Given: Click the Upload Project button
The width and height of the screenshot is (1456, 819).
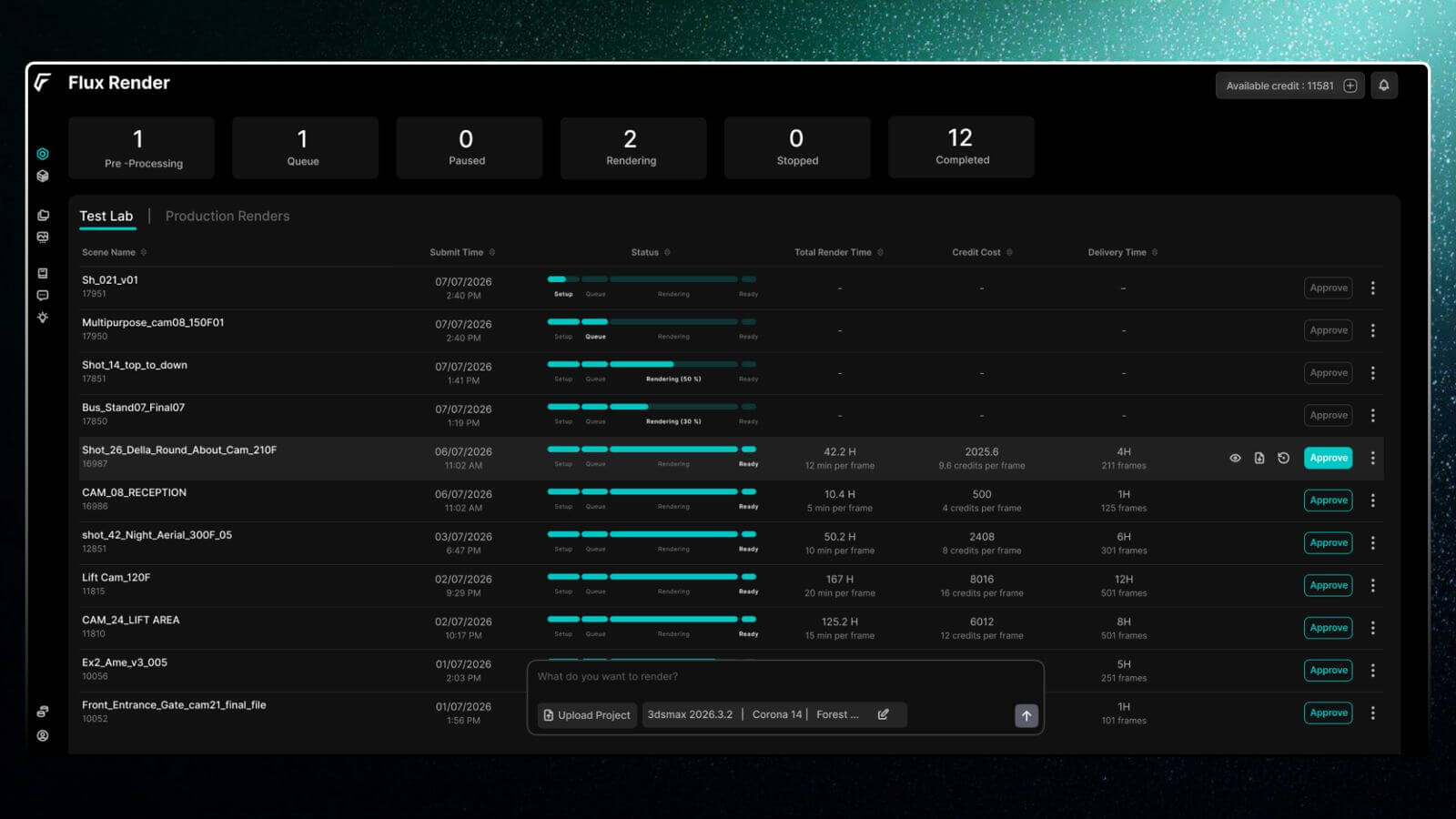Looking at the screenshot, I should coord(587,715).
